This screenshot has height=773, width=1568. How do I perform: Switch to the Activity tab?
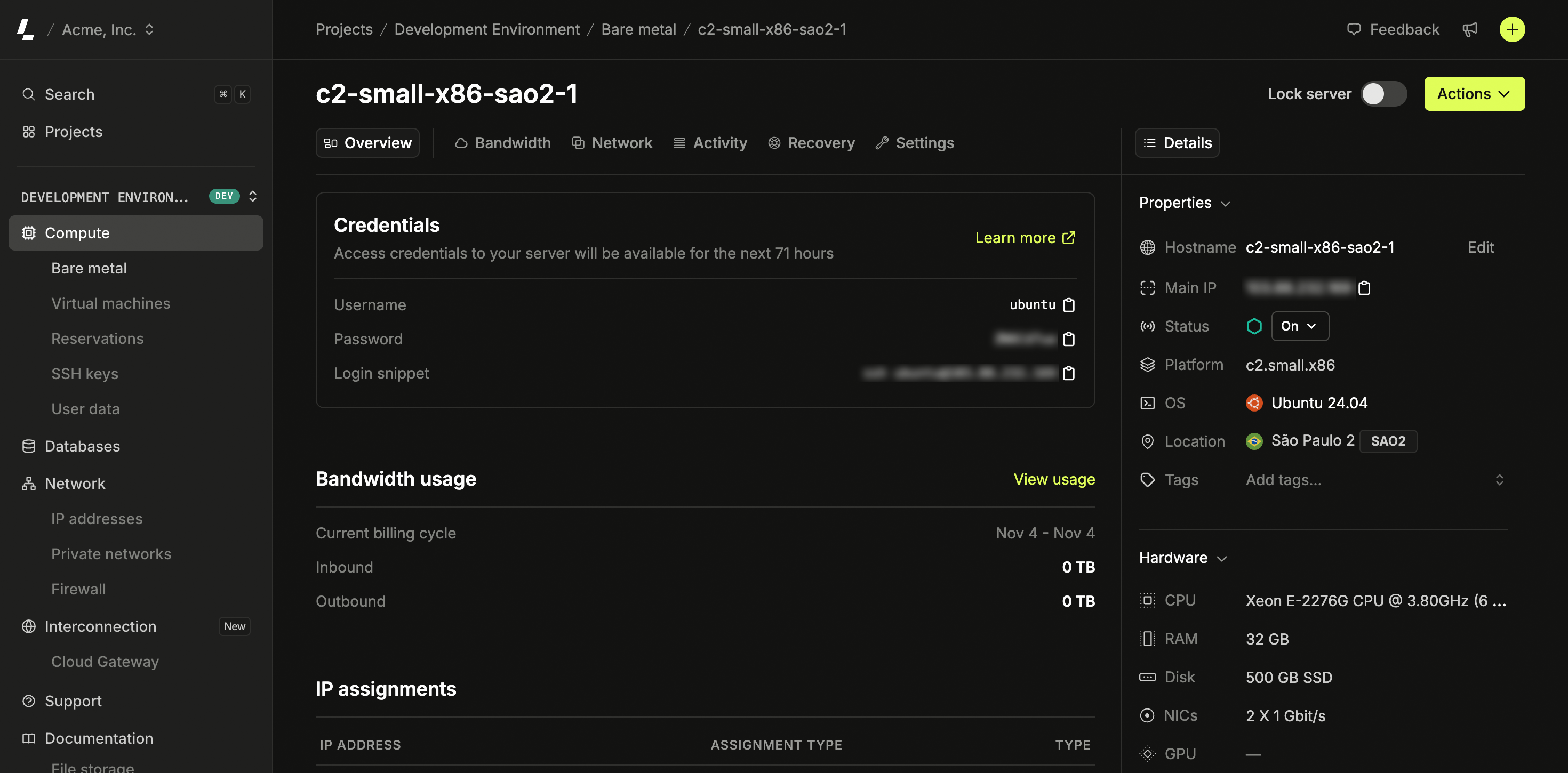tap(710, 142)
